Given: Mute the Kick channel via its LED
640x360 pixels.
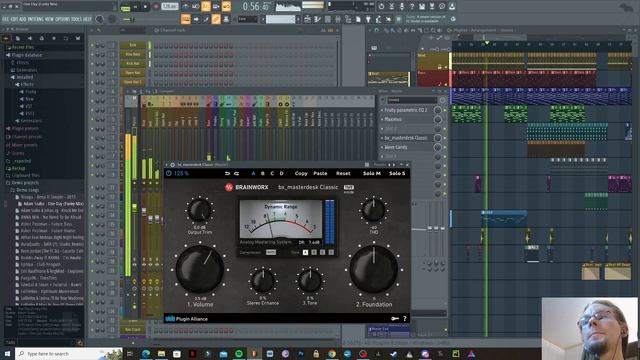Looking at the screenshot, I should [x=92, y=45].
